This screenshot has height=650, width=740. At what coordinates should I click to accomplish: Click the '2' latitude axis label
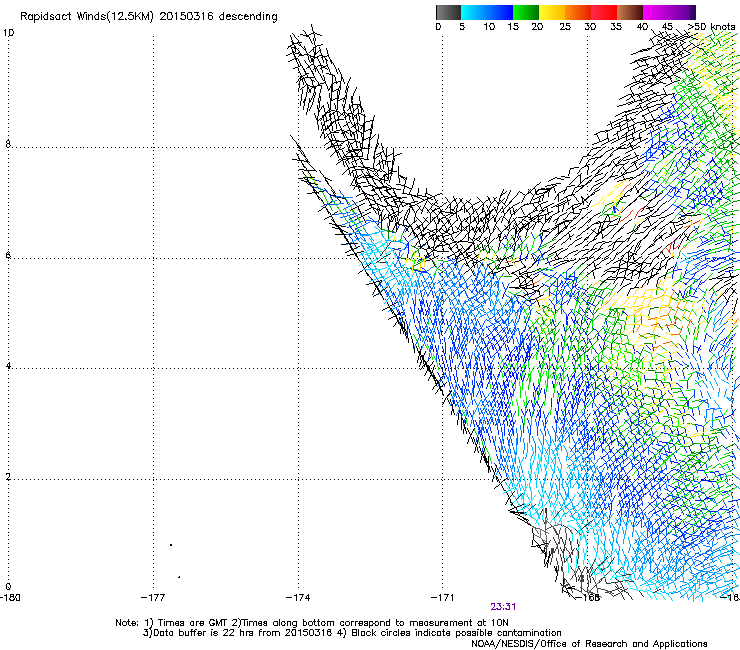pyautogui.click(x=8, y=477)
